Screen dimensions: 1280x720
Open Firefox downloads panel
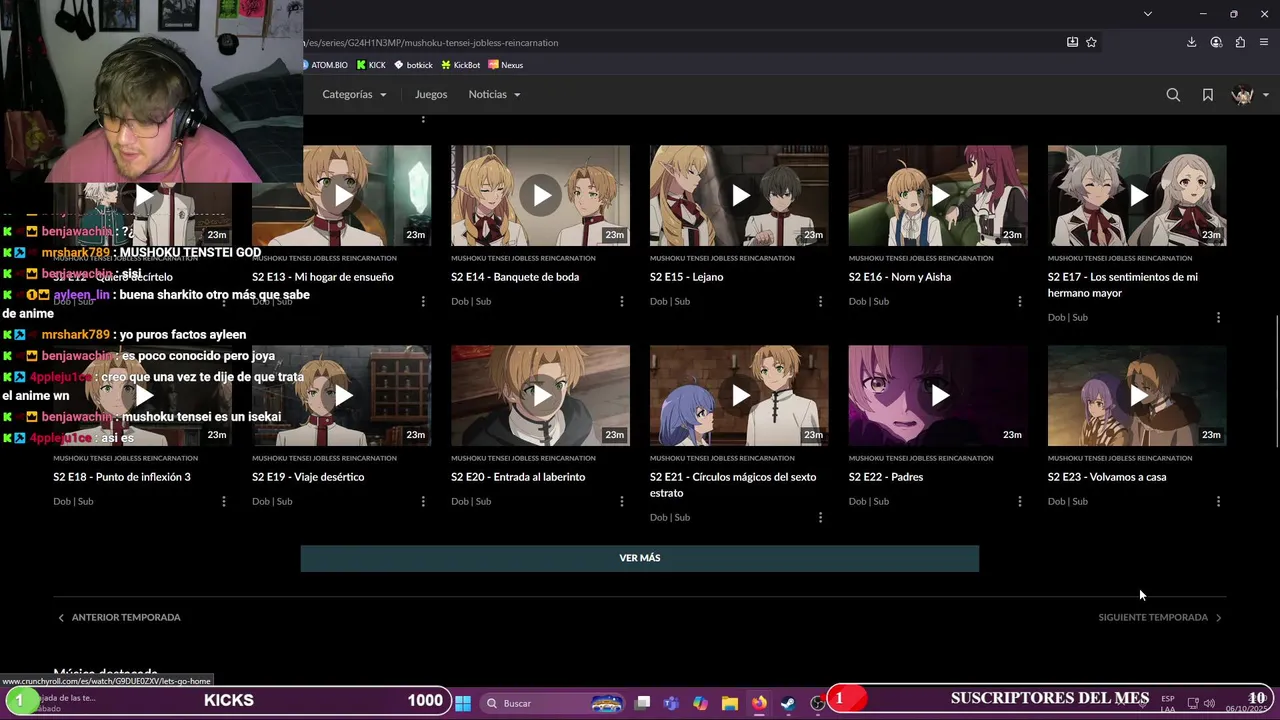coord(1191,42)
